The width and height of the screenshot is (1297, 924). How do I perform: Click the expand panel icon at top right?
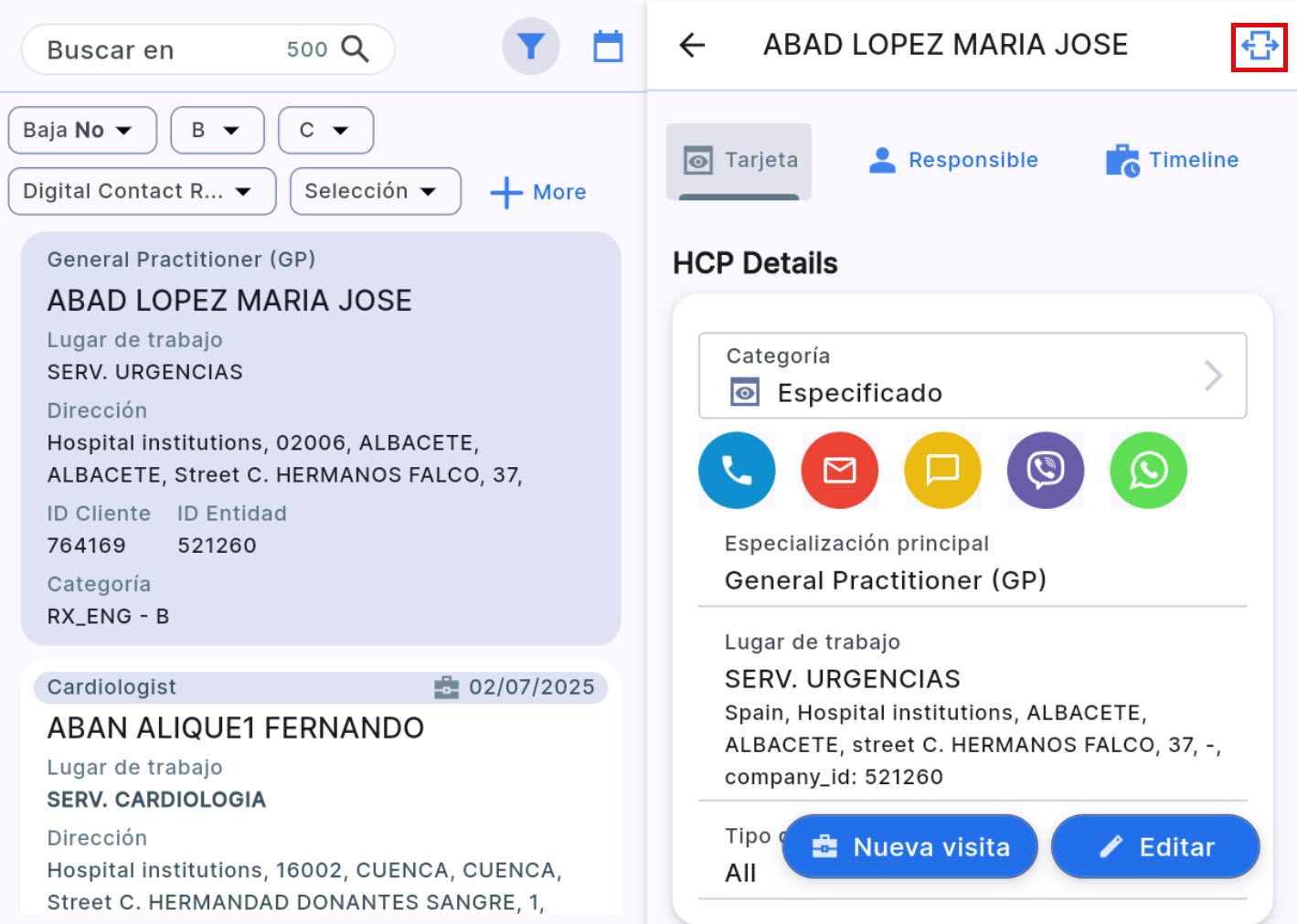pyautogui.click(x=1259, y=46)
